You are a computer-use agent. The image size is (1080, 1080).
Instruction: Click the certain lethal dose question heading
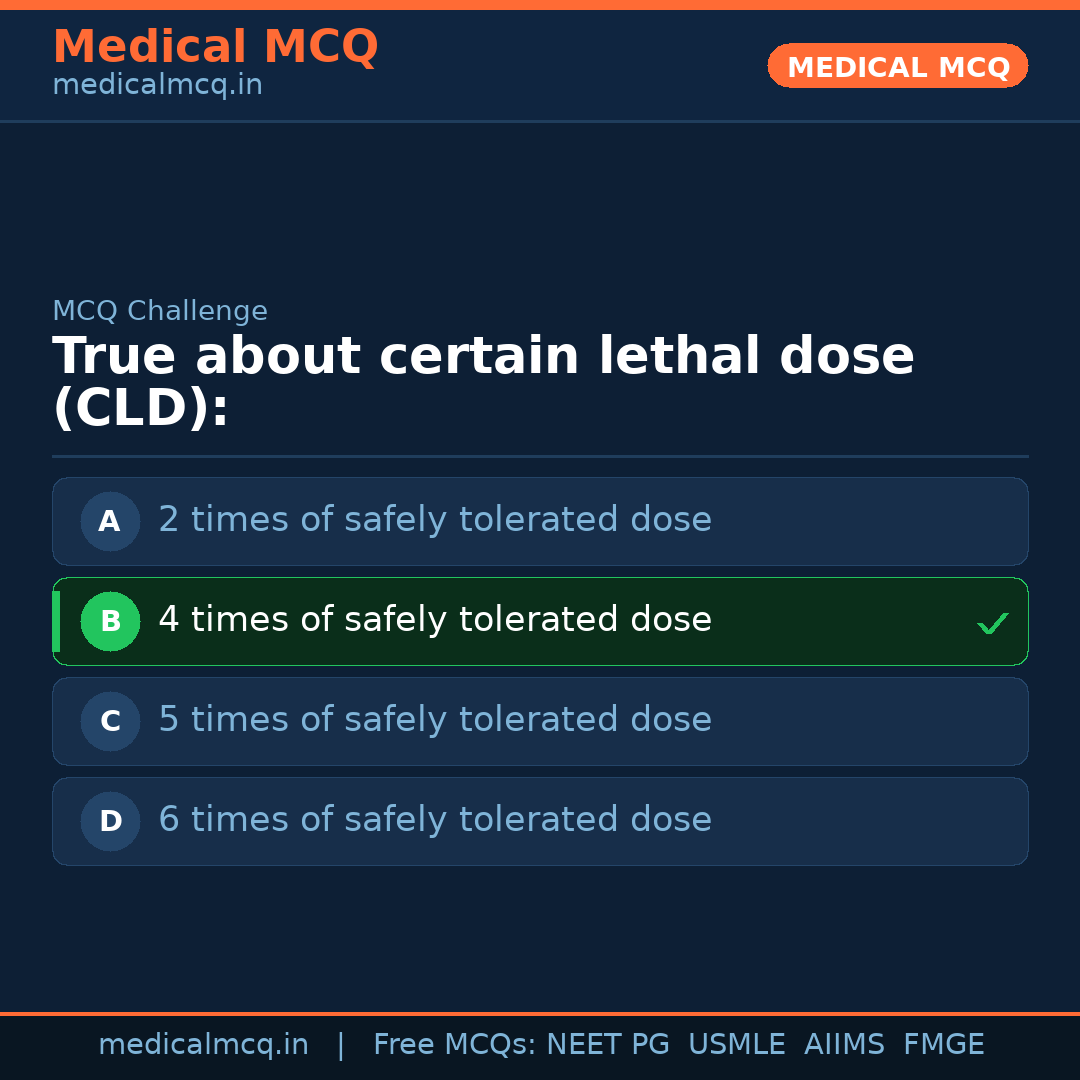tap(483, 382)
